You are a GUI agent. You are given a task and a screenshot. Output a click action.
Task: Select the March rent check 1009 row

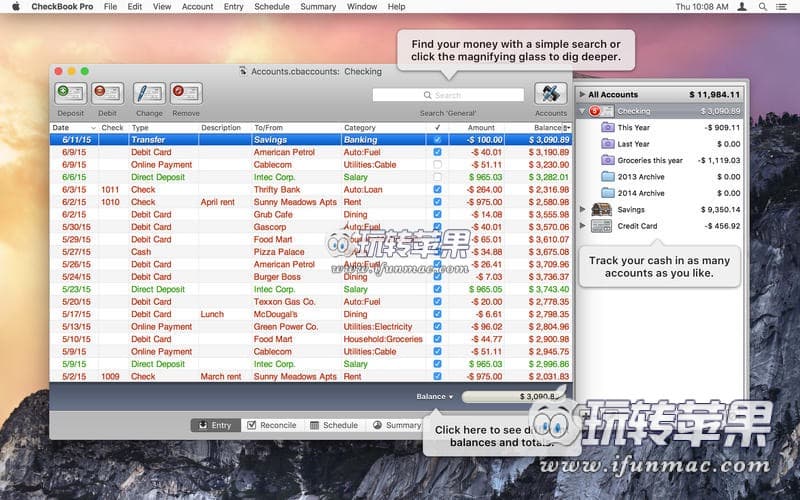click(x=311, y=377)
